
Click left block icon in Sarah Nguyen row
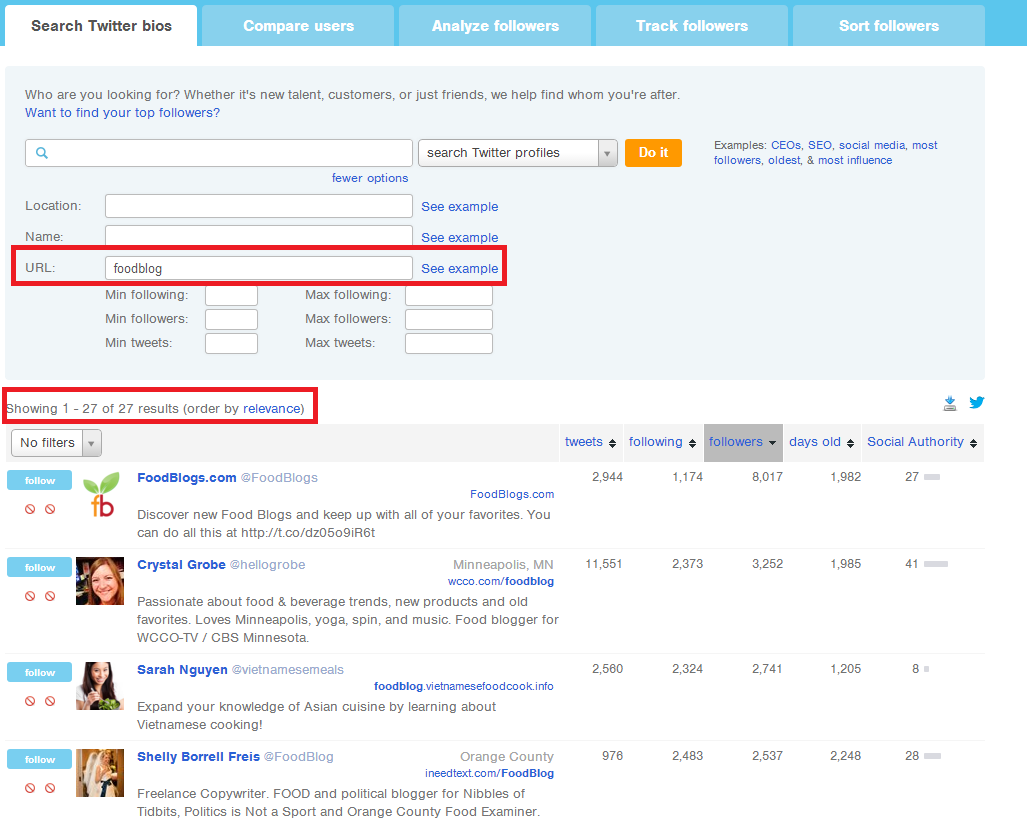click(x=30, y=701)
